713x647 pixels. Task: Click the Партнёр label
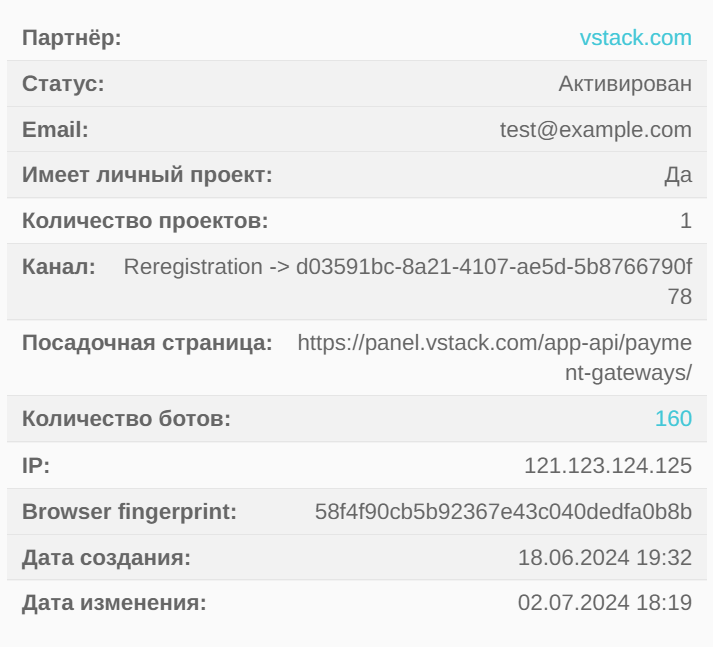[x=72, y=38]
